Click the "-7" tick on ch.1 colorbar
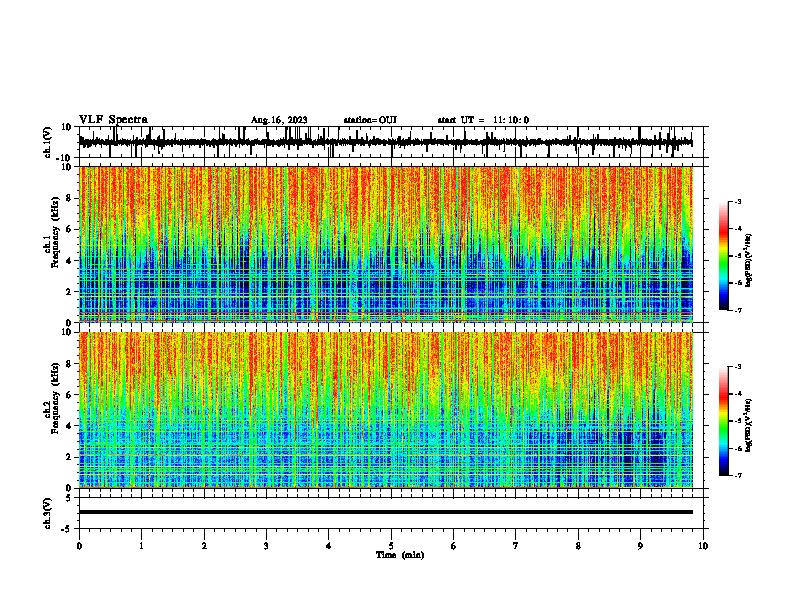 pyautogui.click(x=737, y=311)
